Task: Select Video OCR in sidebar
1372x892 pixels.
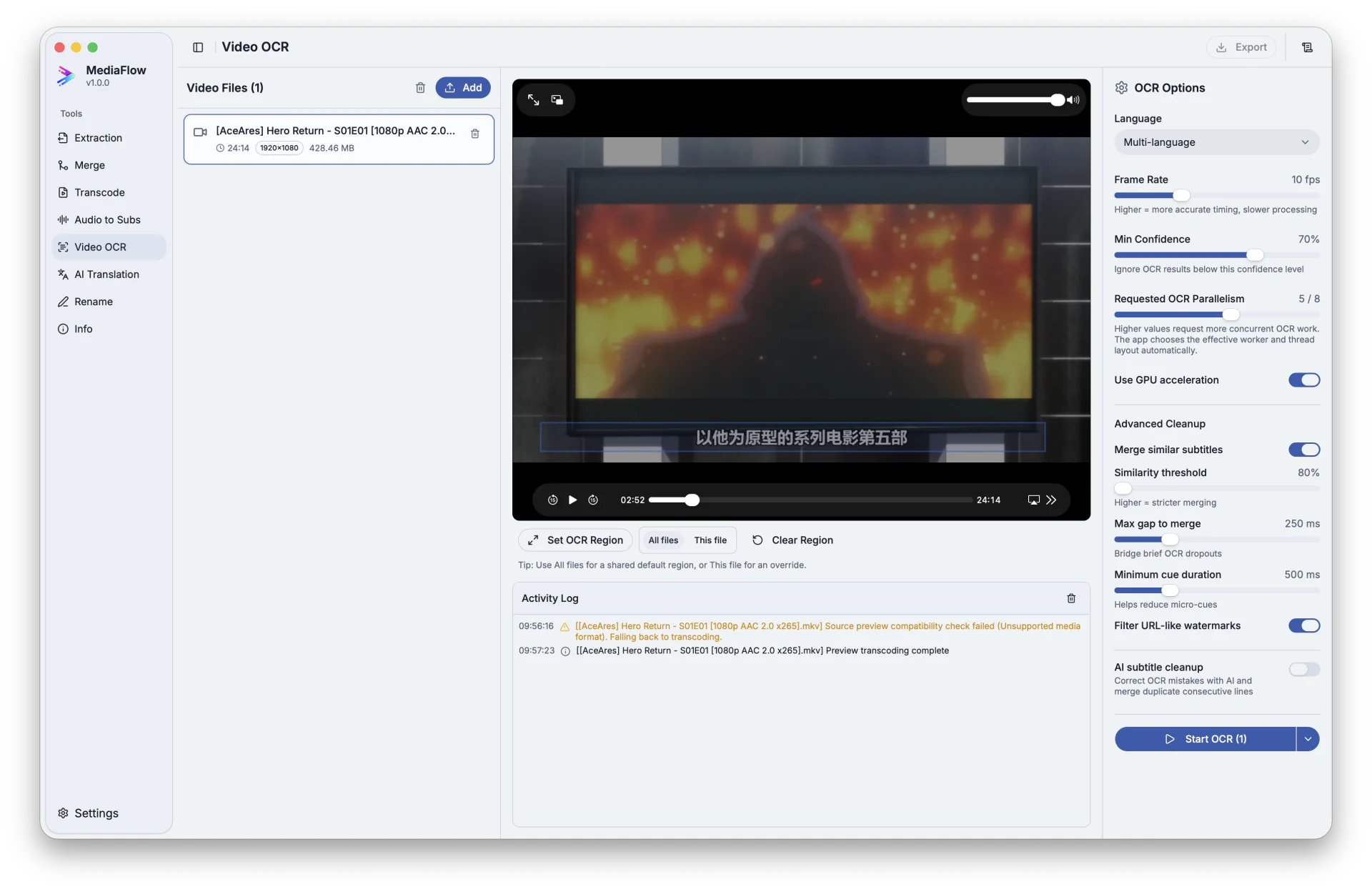Action: pyautogui.click(x=109, y=247)
